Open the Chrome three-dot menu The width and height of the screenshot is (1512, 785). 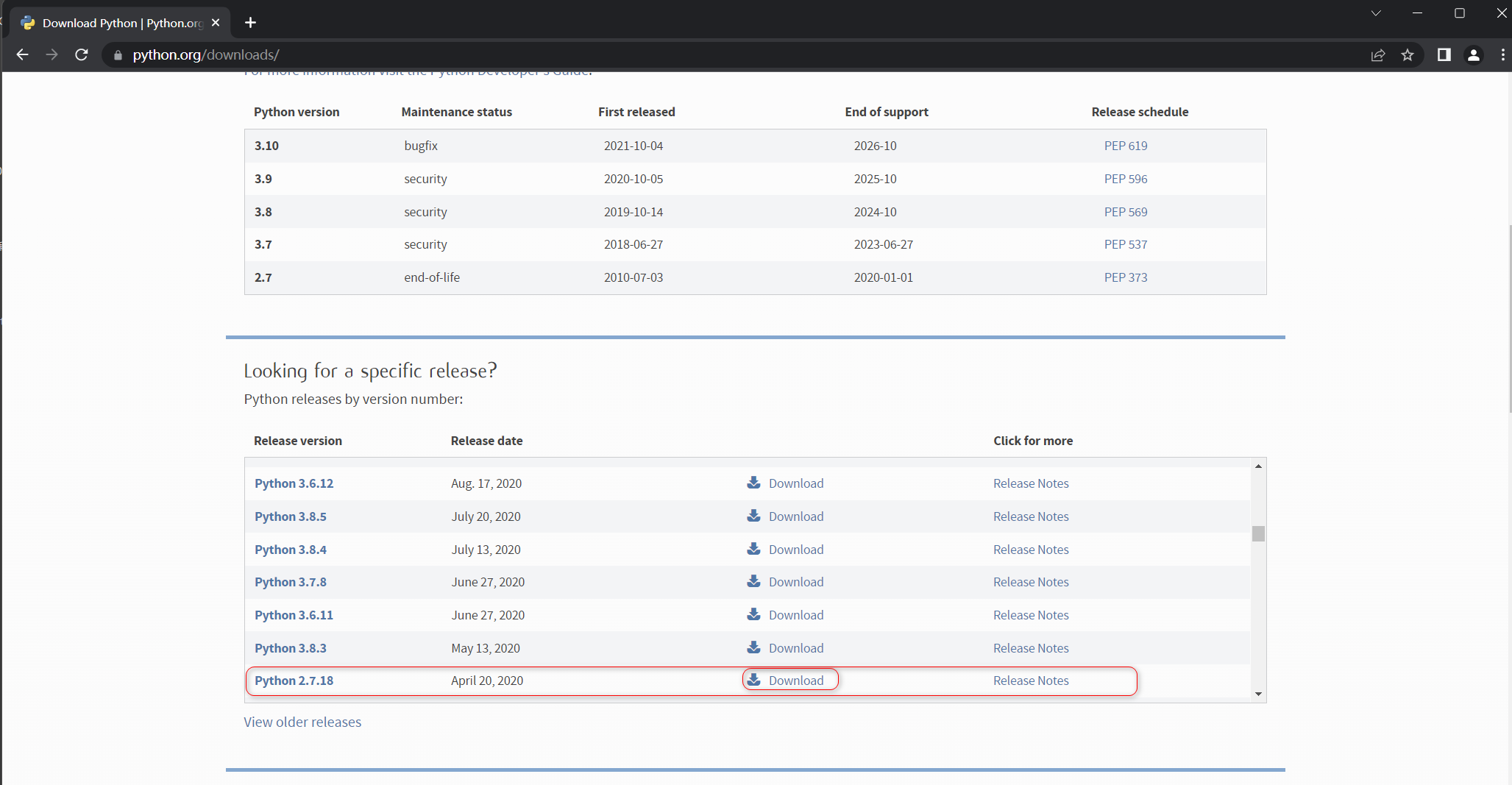[1502, 55]
